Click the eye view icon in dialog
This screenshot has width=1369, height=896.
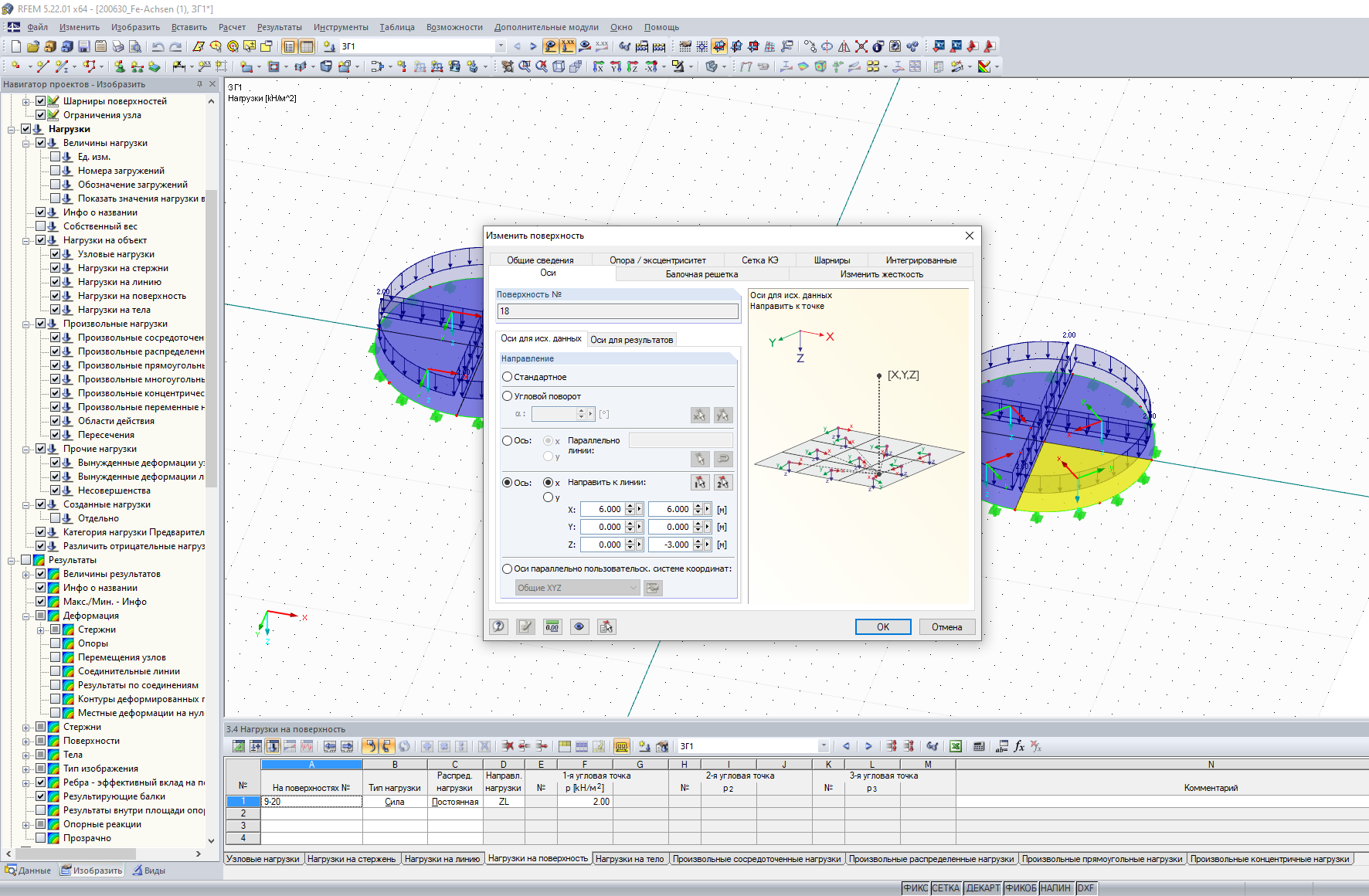click(x=579, y=626)
